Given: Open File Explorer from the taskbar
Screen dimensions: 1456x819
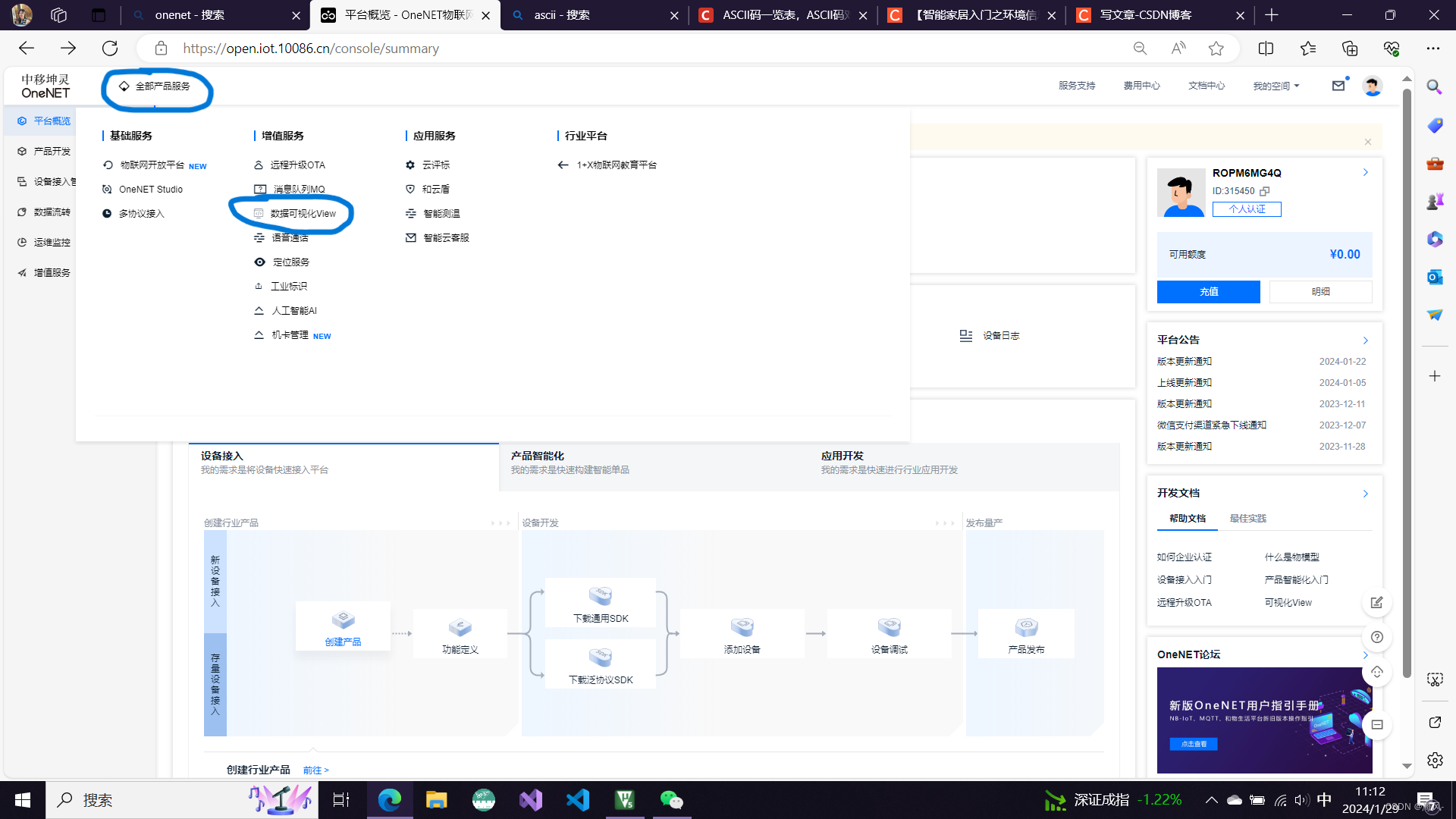Looking at the screenshot, I should [436, 800].
